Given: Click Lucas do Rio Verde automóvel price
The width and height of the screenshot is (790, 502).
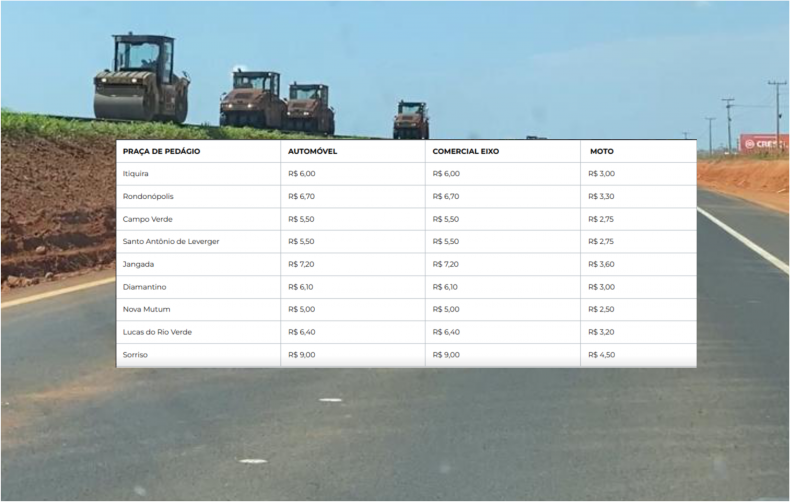Looking at the screenshot, I should (x=301, y=332).
